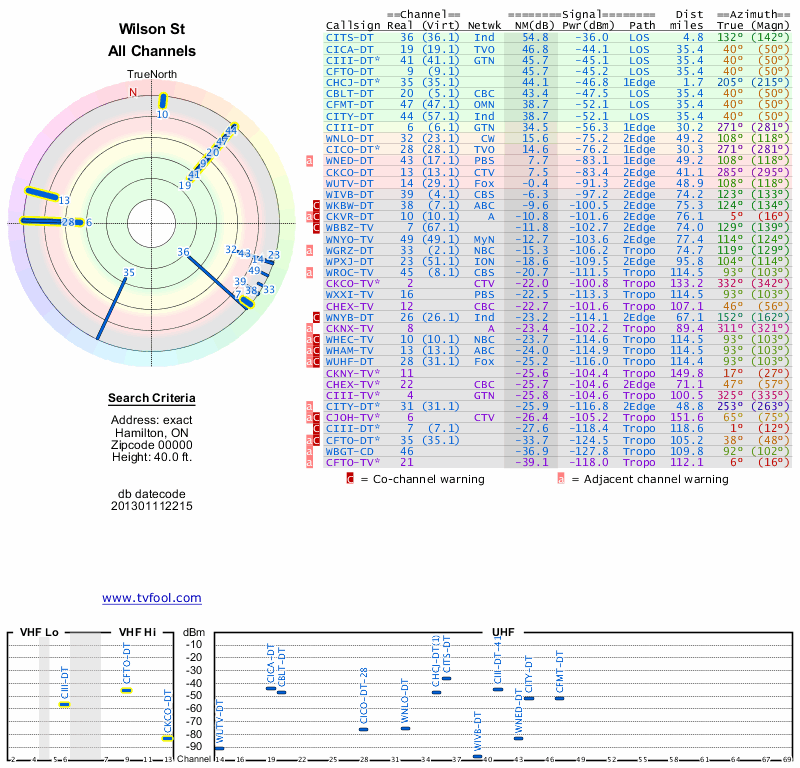Click adjacent channel warning icon beside WROC-TV

coord(309,272)
